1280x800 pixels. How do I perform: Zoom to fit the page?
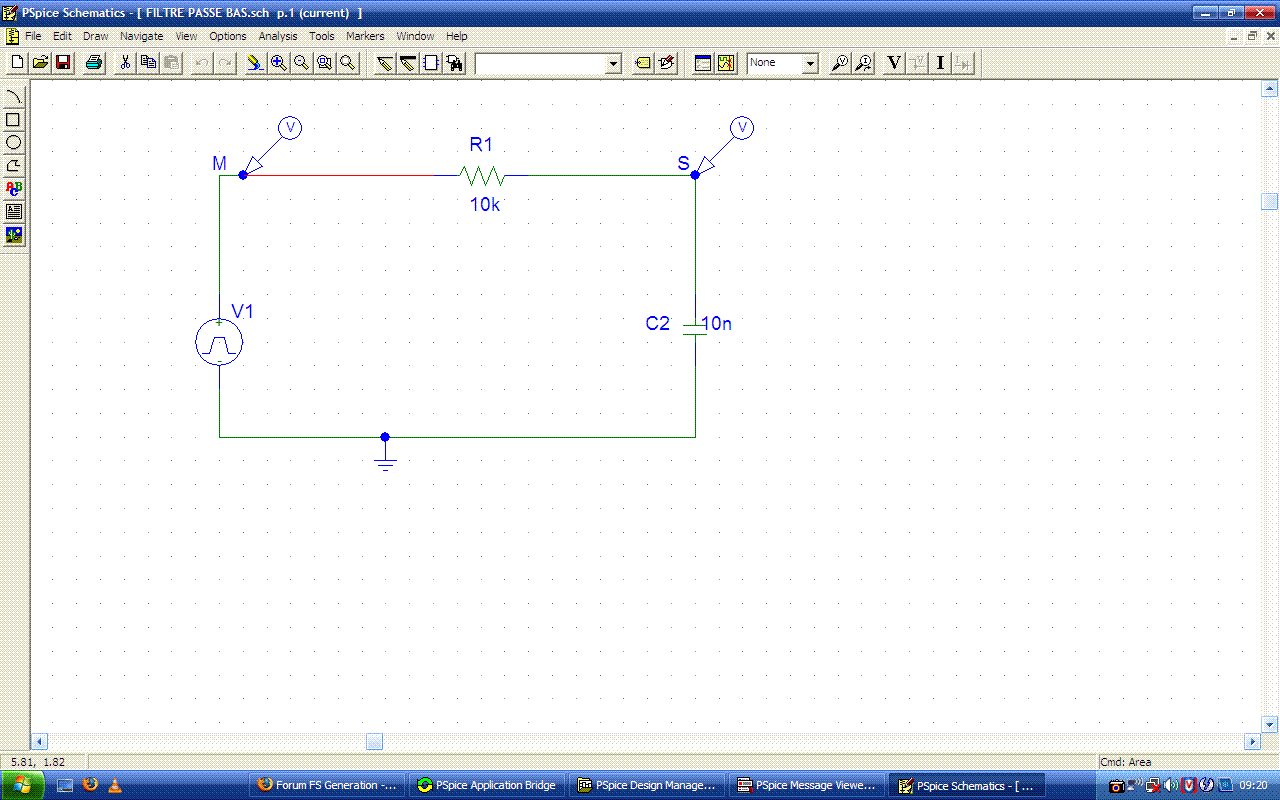coord(347,63)
